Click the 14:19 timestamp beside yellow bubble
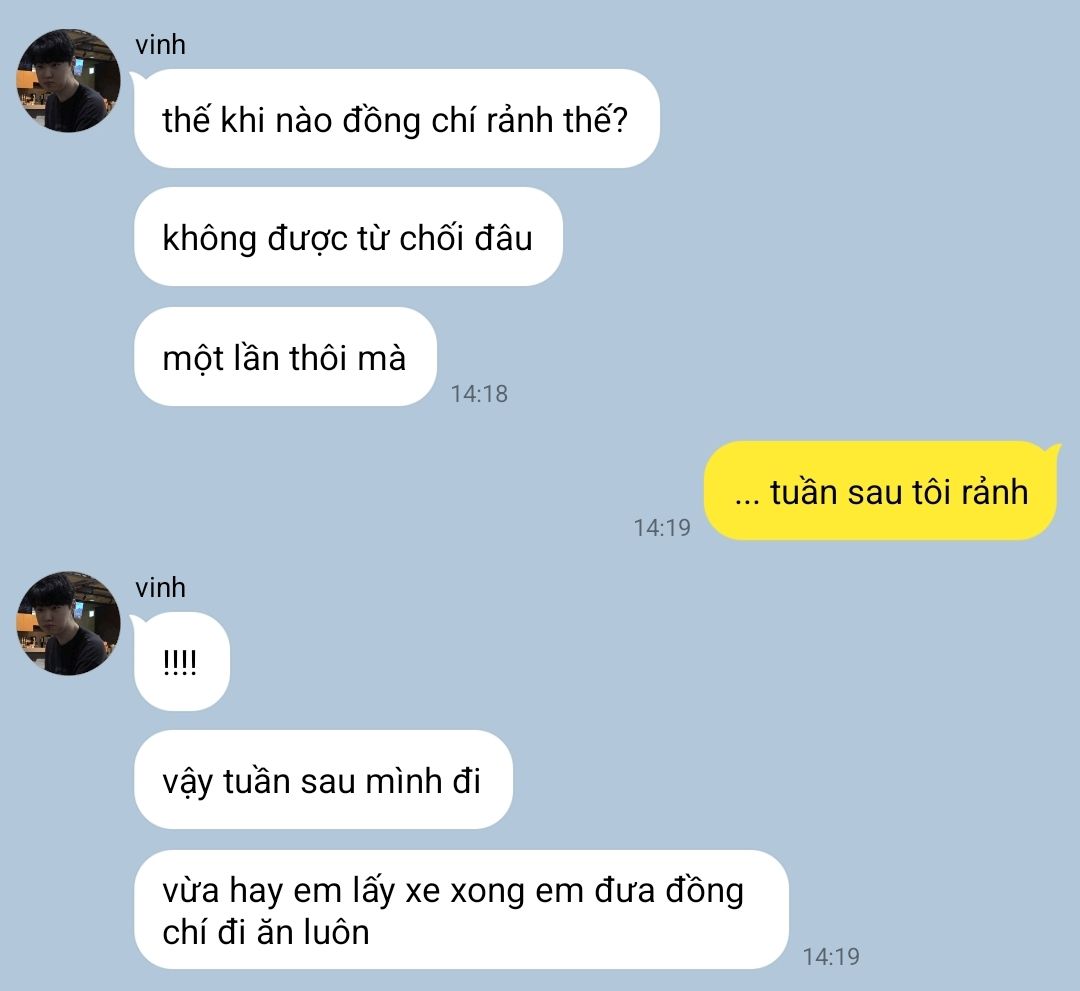This screenshot has width=1080, height=991. point(662,528)
